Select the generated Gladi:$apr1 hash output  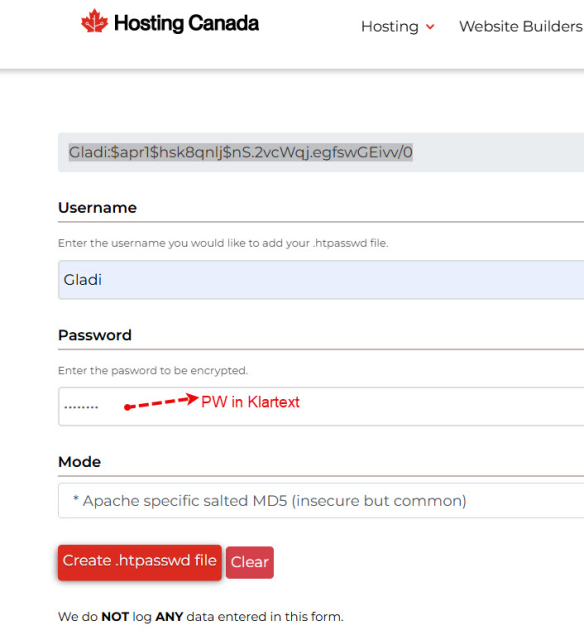click(241, 152)
